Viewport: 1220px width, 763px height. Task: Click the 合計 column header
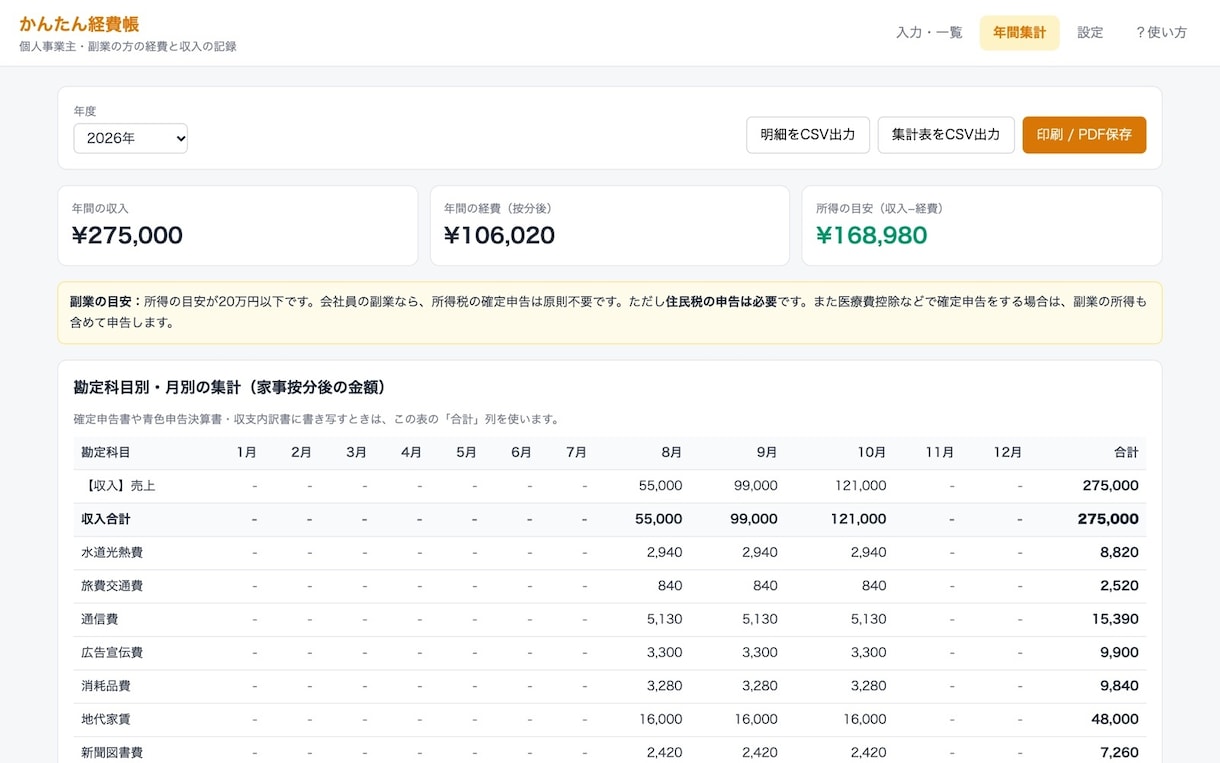coord(1126,453)
